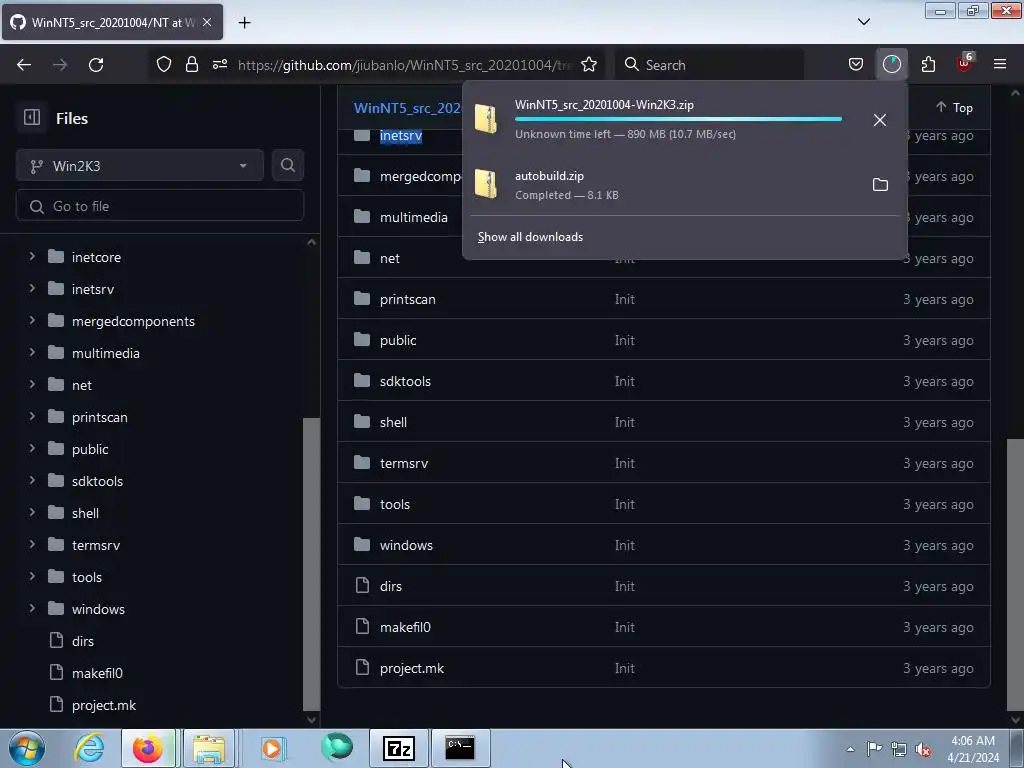
Task: Open the sdktools folder in file list
Action: coord(405,381)
